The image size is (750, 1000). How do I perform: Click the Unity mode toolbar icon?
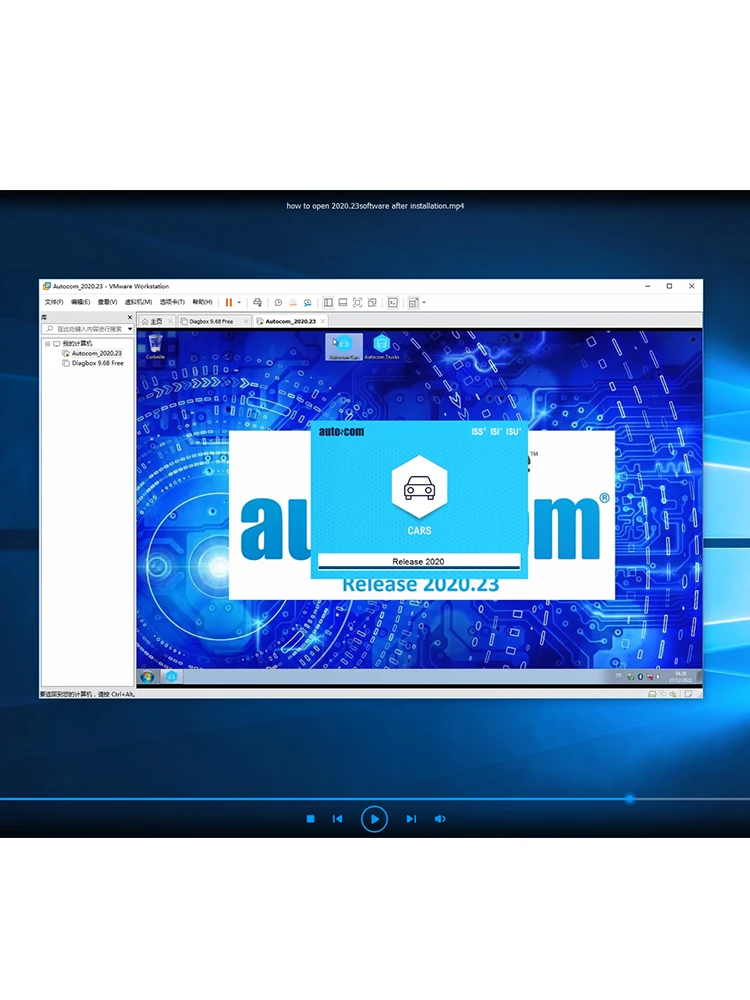[372, 302]
